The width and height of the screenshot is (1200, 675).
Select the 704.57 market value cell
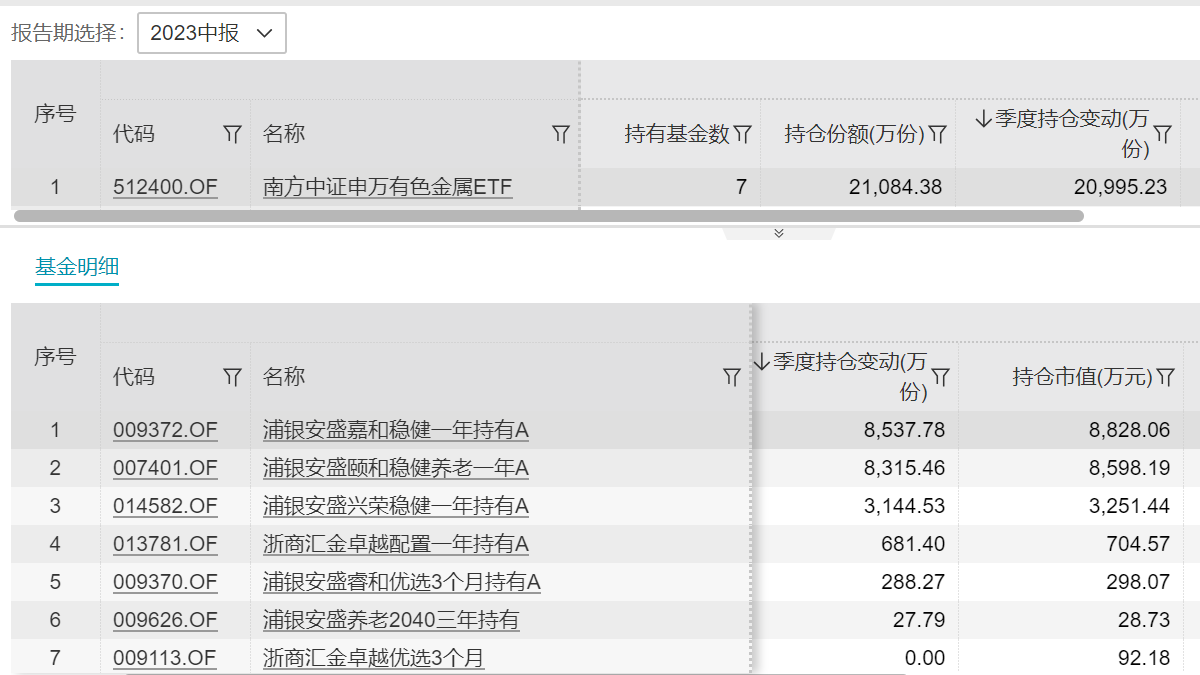point(1071,544)
